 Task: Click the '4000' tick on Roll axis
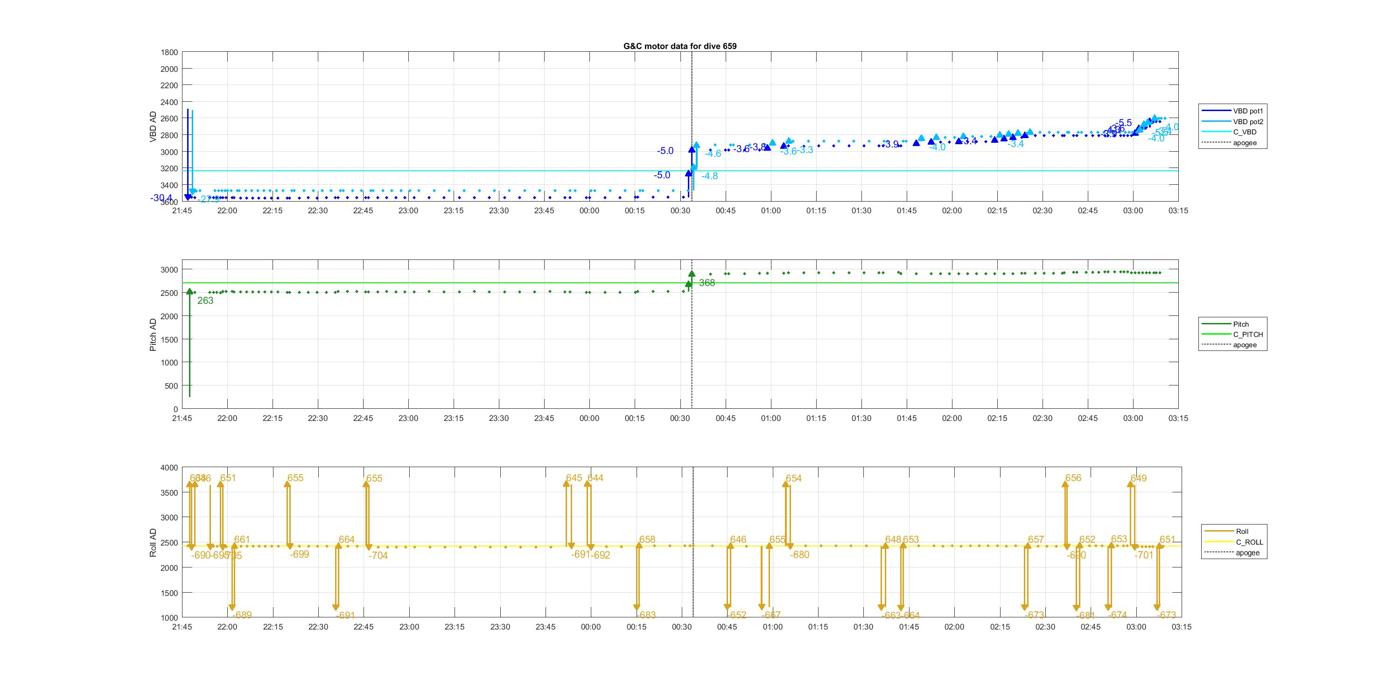pos(169,468)
